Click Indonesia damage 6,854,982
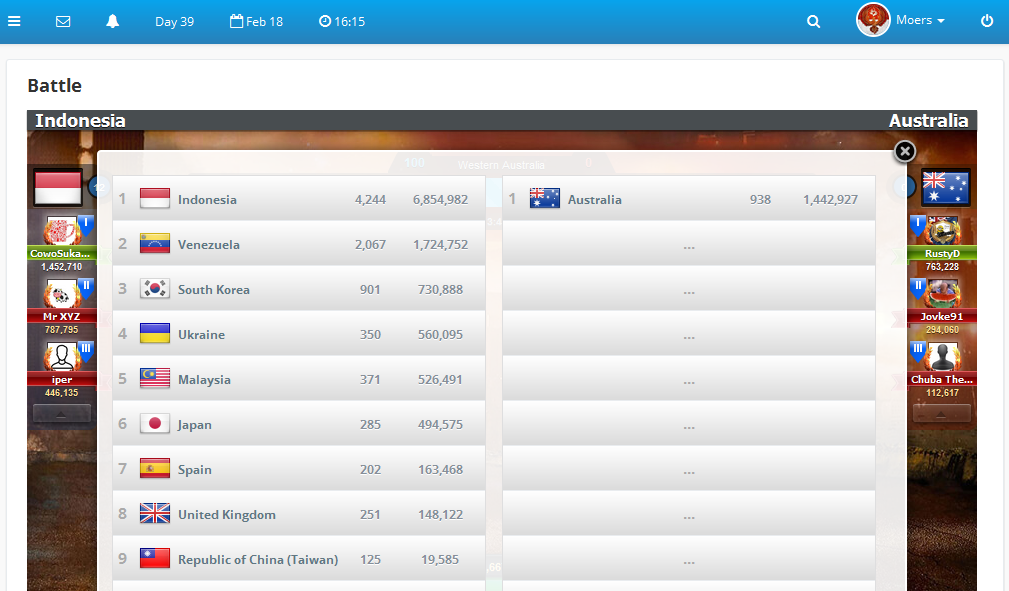Image resolution: width=1009 pixels, height=591 pixels. coord(440,200)
